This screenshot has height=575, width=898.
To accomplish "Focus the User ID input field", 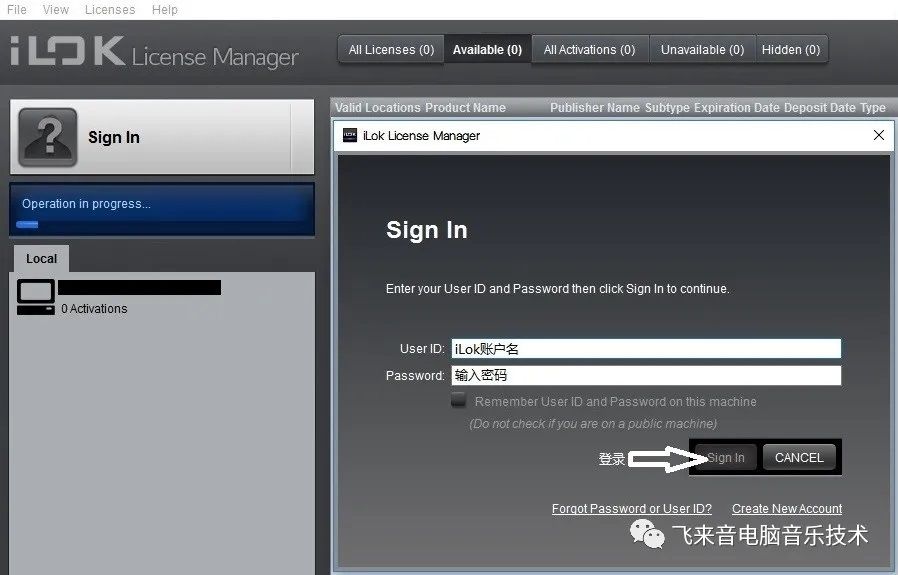I will 646,349.
